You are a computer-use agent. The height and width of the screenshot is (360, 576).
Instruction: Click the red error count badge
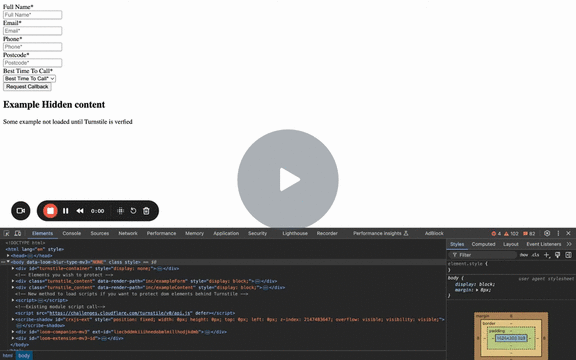(496, 234)
